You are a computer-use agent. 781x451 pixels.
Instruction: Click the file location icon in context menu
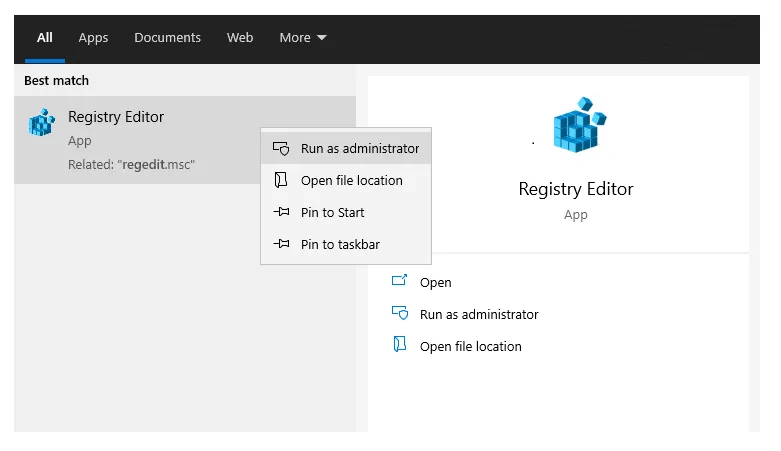point(281,180)
